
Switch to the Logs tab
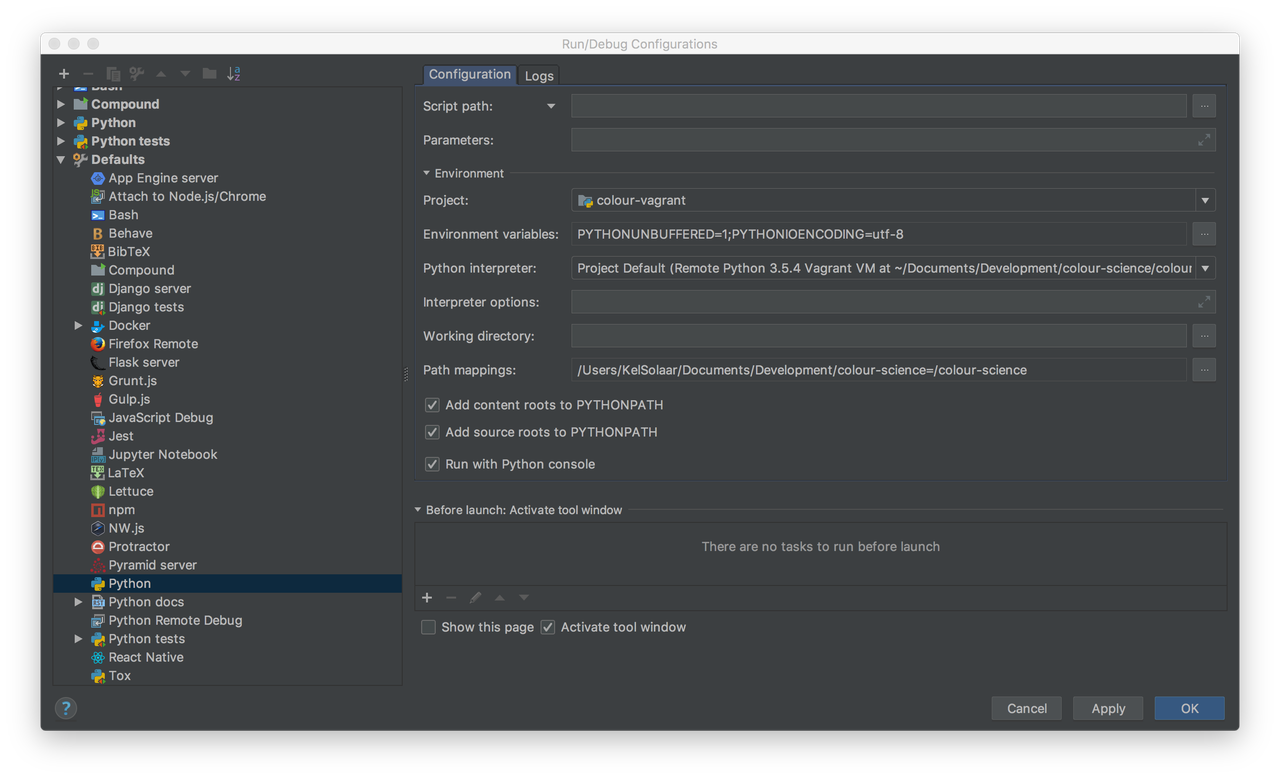pos(539,76)
